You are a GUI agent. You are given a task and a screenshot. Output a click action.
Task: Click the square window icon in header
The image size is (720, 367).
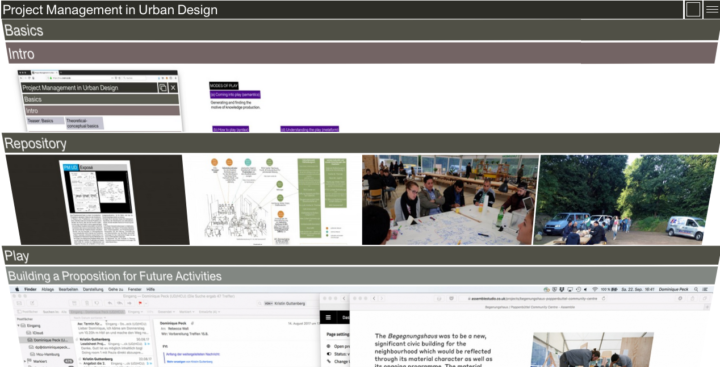pyautogui.click(x=693, y=10)
